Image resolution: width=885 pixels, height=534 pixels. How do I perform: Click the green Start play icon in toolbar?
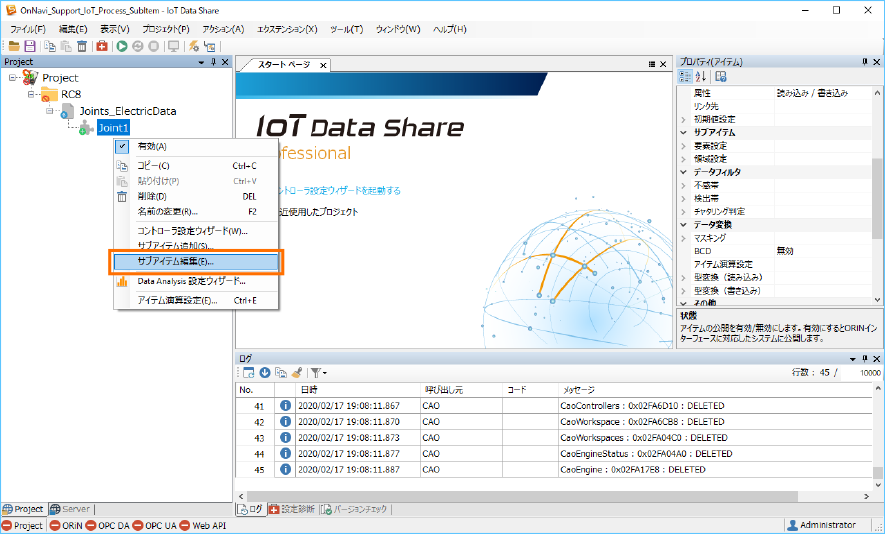click(122, 46)
